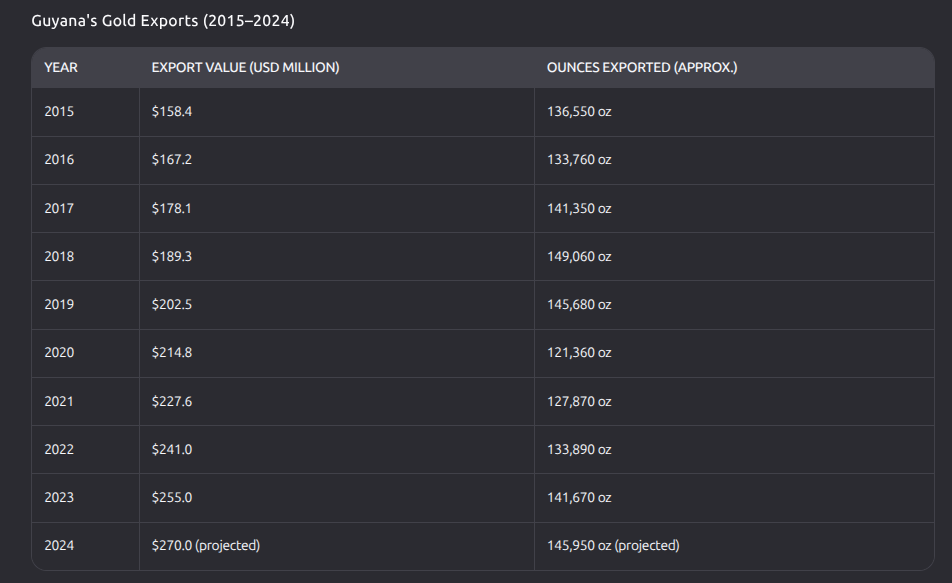Click the $167.2 export value
Image resolution: width=952 pixels, height=583 pixels.
click(x=172, y=160)
